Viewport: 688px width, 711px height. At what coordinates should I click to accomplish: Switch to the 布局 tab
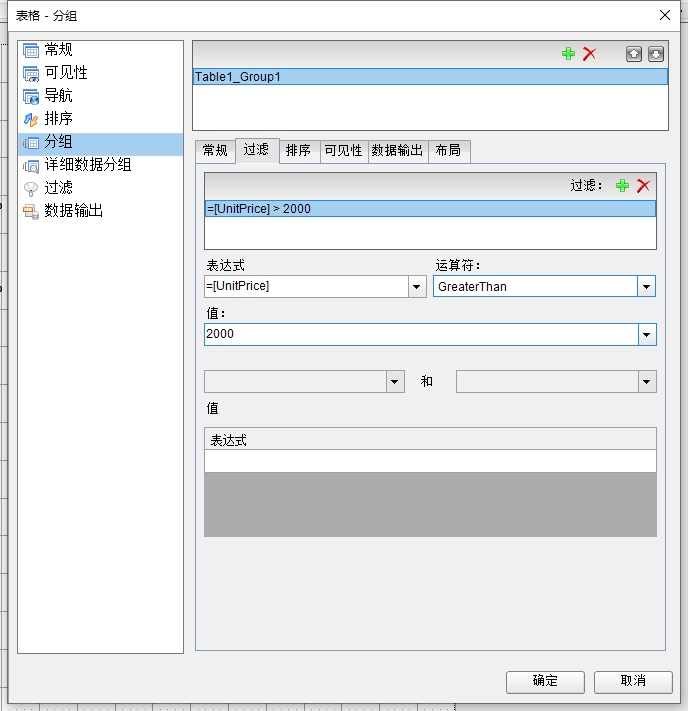click(449, 151)
